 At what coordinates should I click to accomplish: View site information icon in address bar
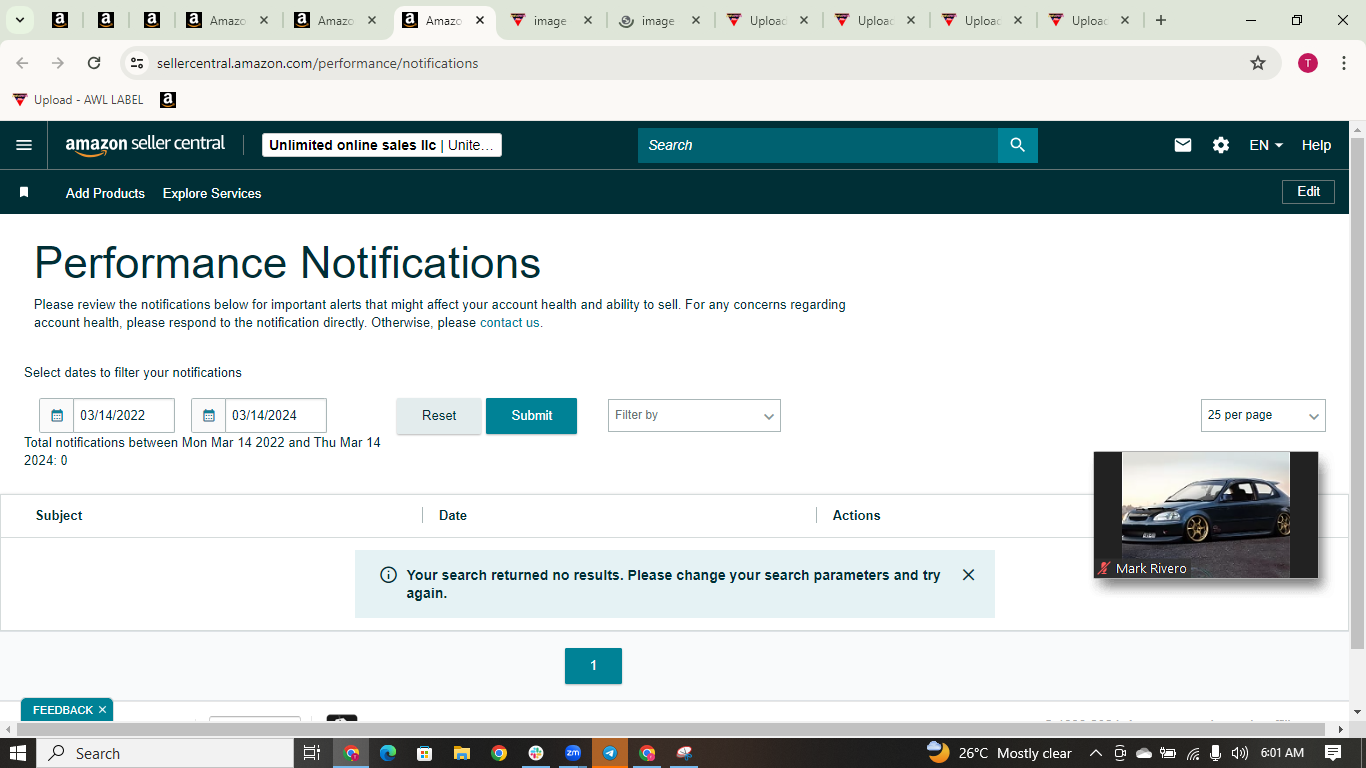(x=137, y=63)
